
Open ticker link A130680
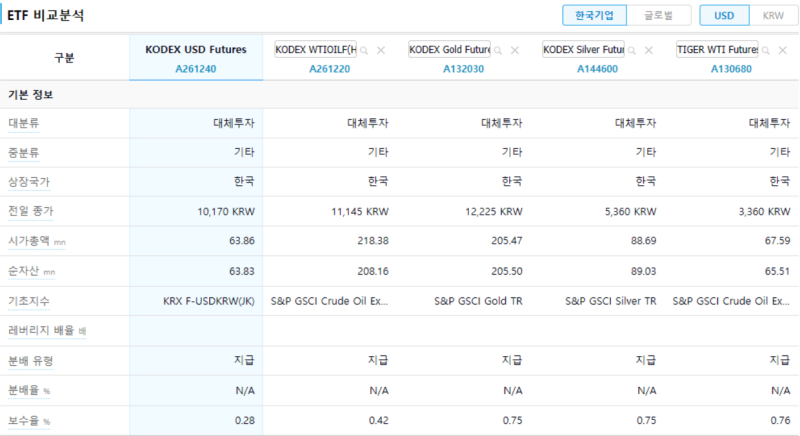tap(731, 69)
